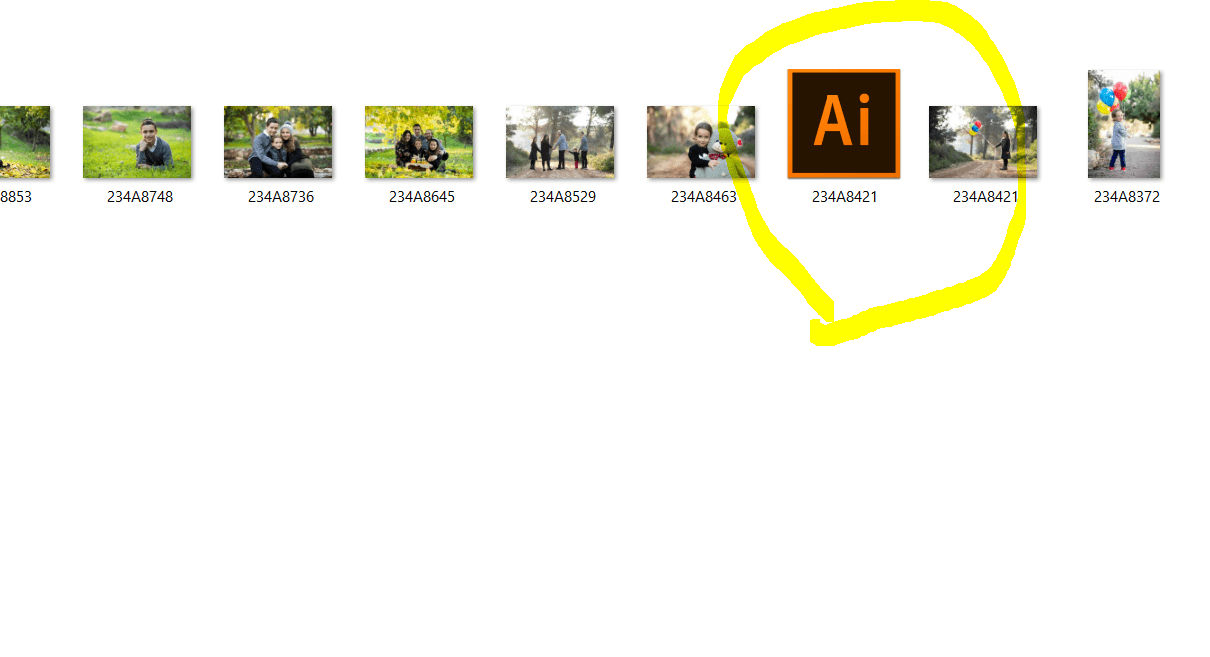1210x657 pixels.
Task: Select the 234A8529 forest path thumbnail
Action: click(x=560, y=142)
